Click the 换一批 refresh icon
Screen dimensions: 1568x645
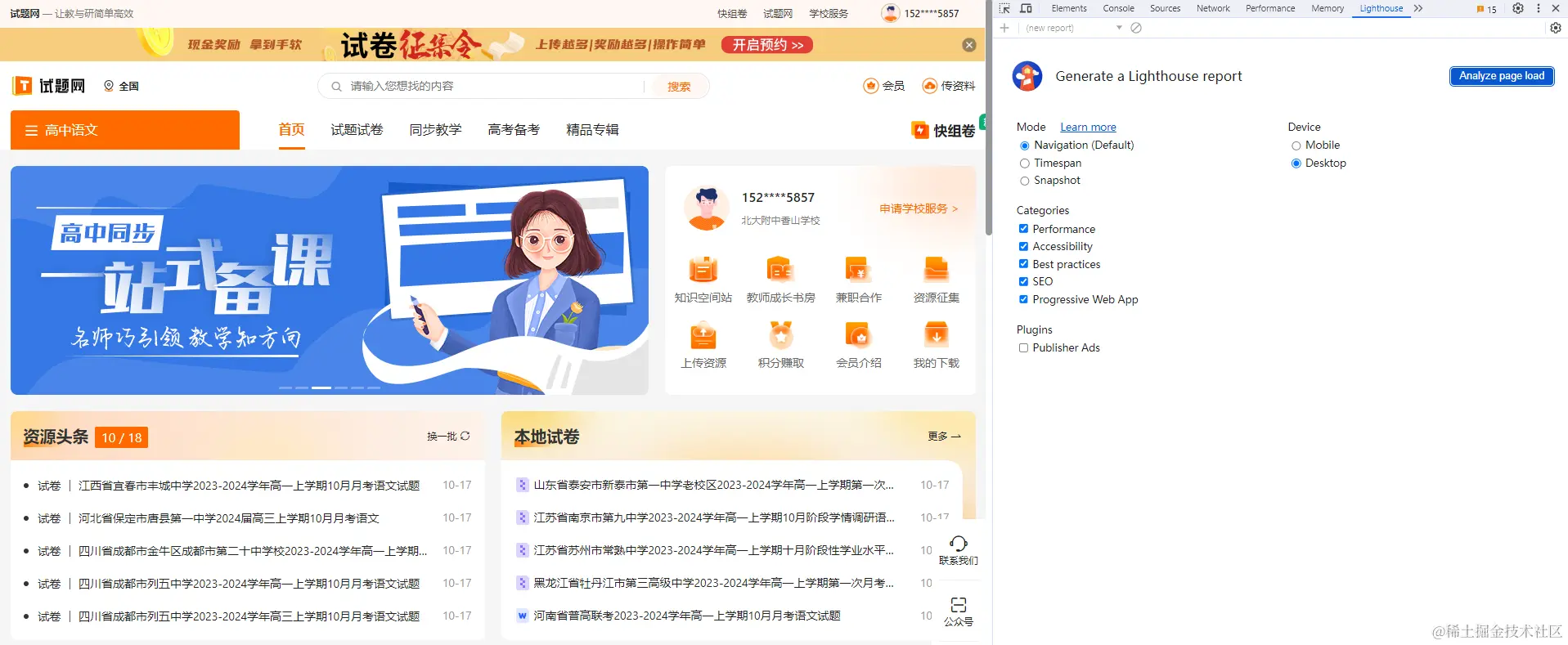pos(465,436)
